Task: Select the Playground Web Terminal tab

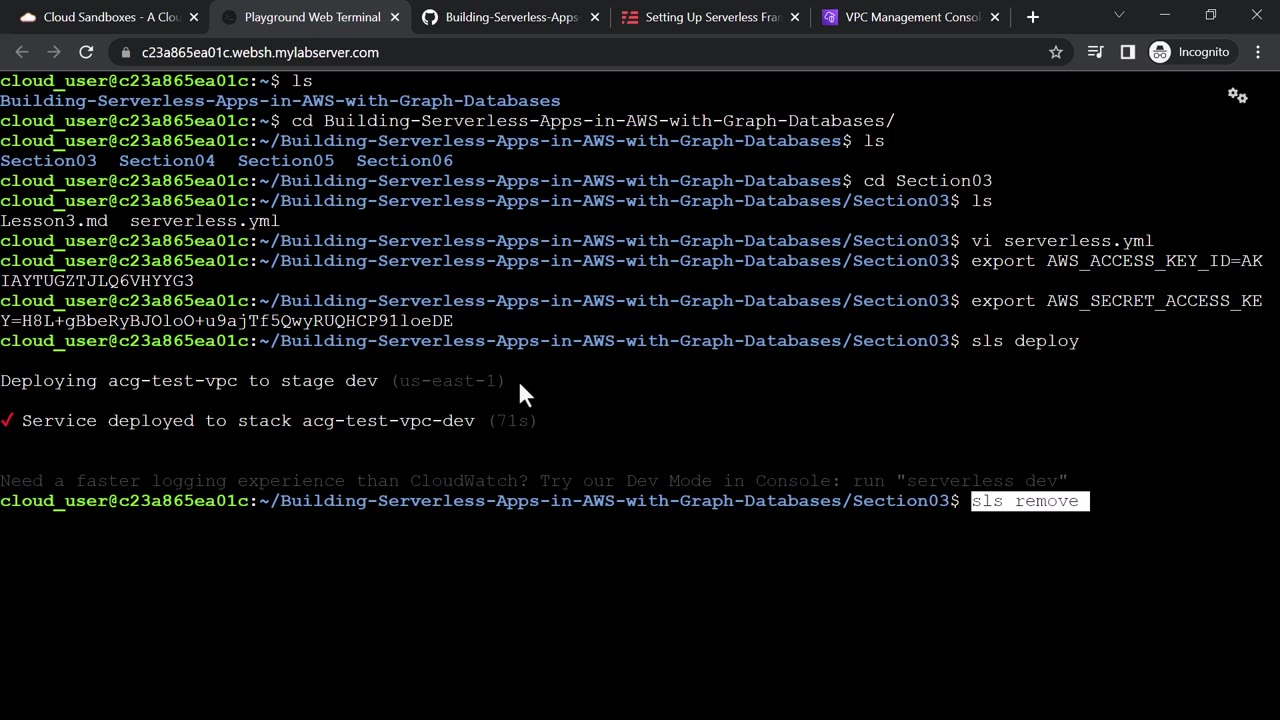Action: [x=312, y=17]
